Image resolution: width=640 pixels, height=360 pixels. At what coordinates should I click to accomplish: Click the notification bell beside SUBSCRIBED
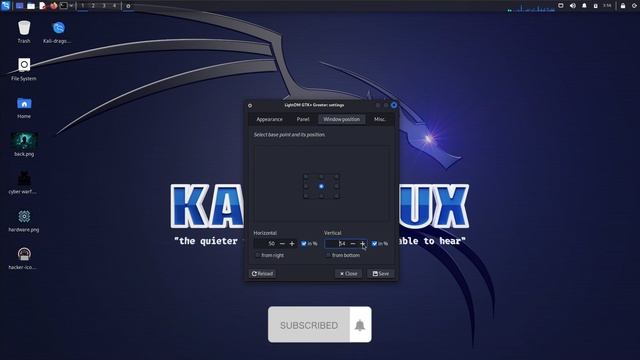(360, 325)
